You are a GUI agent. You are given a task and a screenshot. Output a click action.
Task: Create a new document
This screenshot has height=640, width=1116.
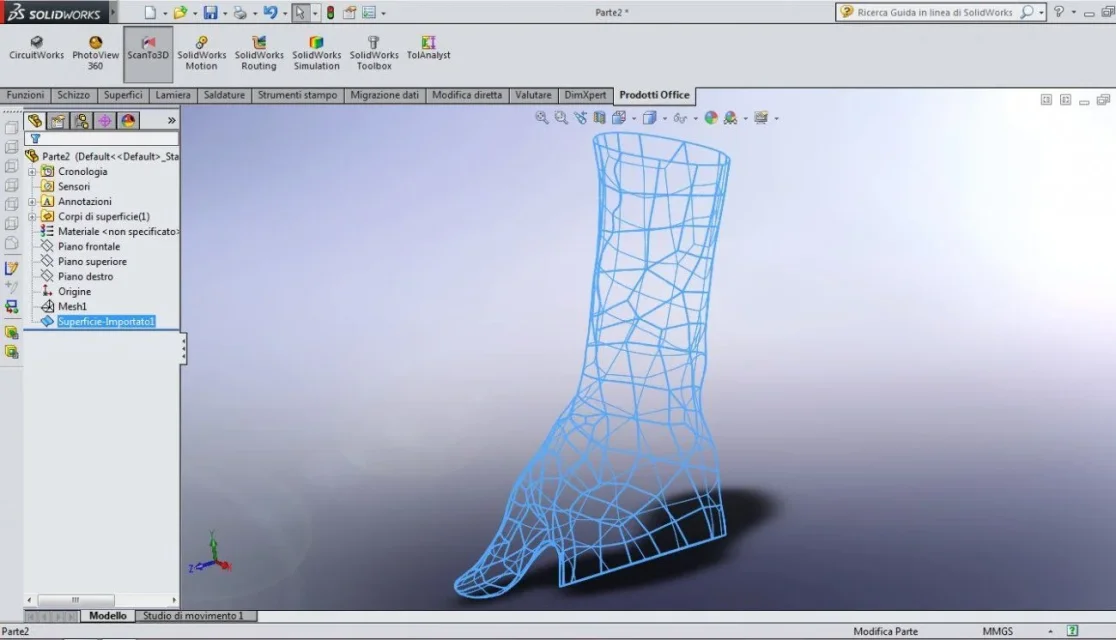[149, 12]
